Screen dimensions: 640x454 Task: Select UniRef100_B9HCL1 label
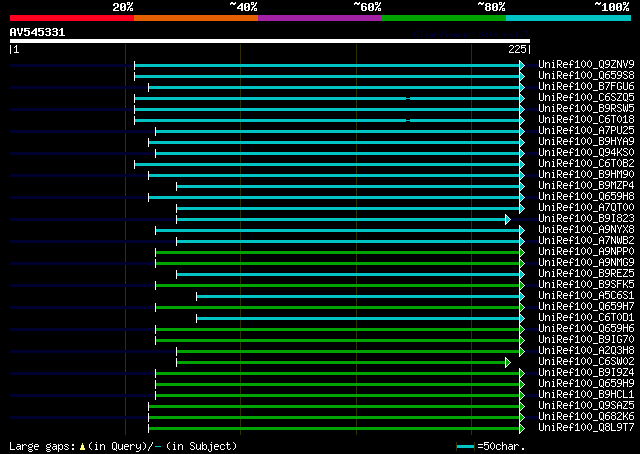[x=586, y=395]
